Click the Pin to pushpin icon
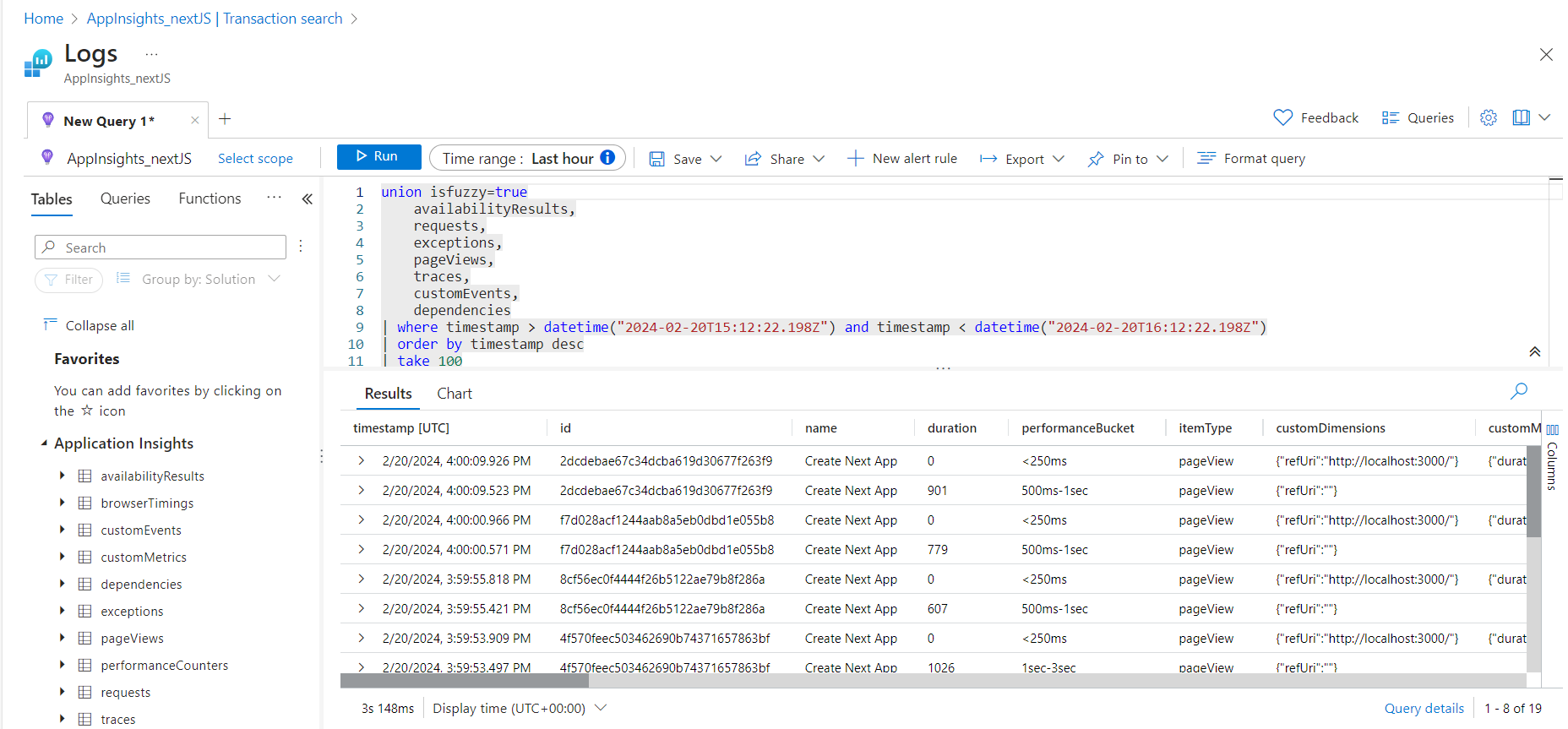 point(1096,159)
